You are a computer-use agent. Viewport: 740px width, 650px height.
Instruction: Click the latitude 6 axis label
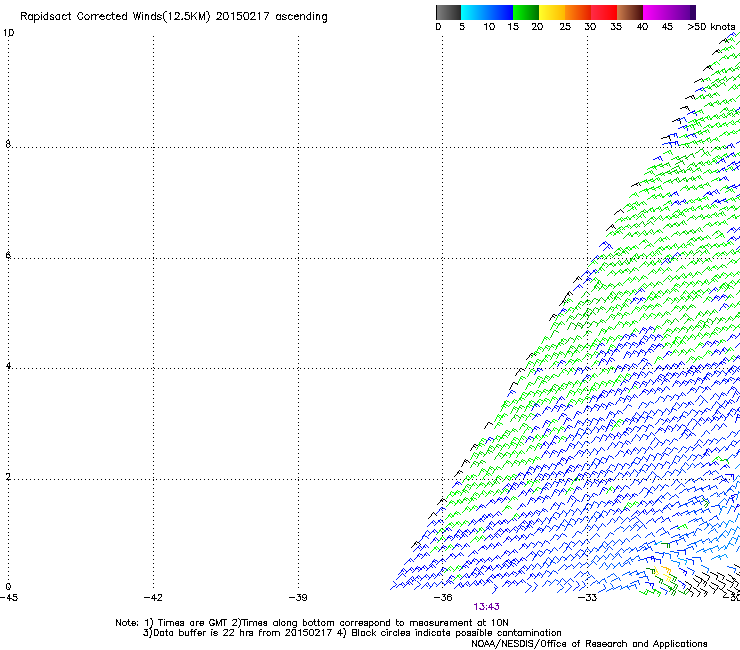tap(8, 255)
